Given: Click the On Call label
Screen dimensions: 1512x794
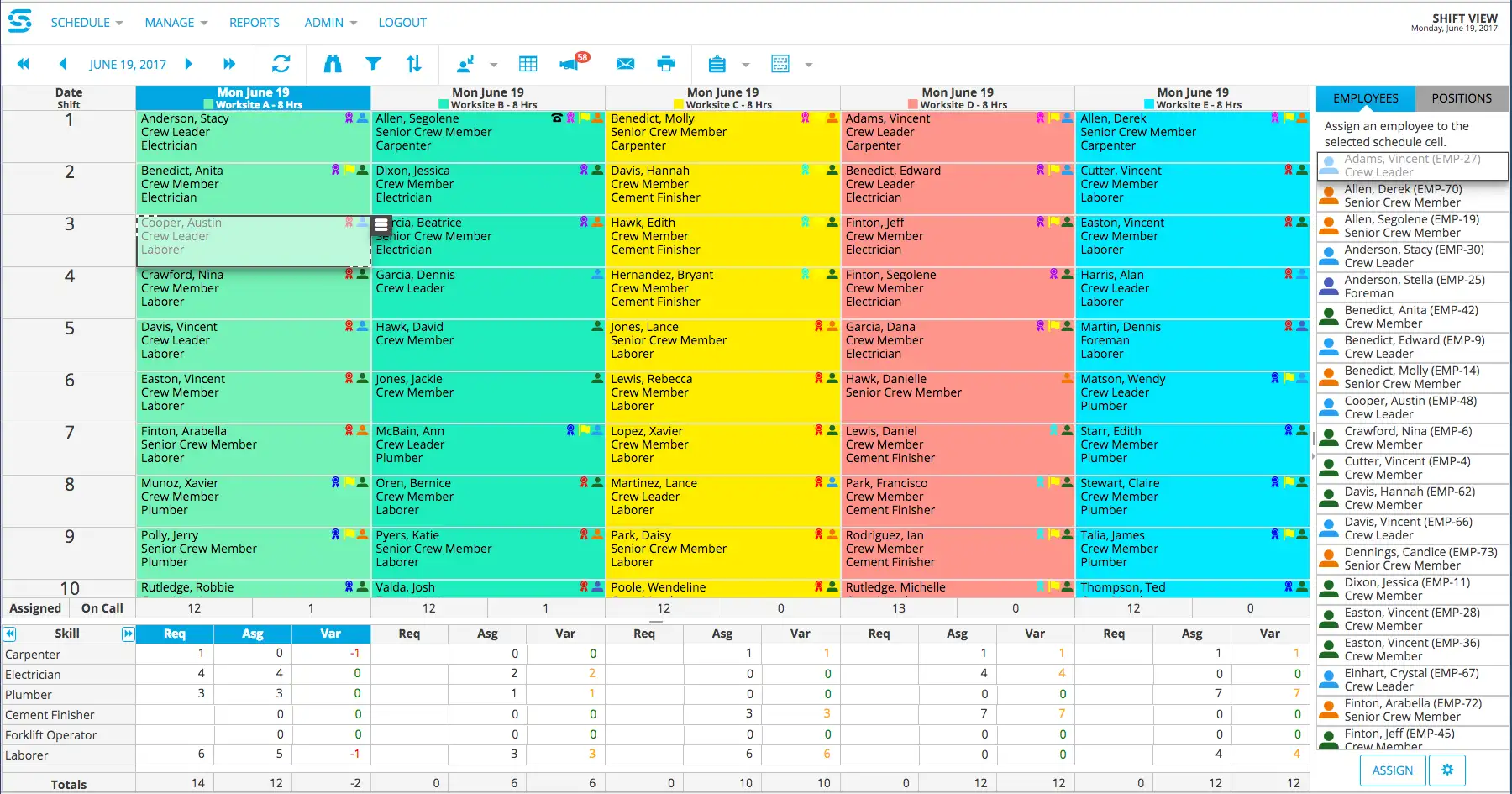Looking at the screenshot, I should (102, 608).
